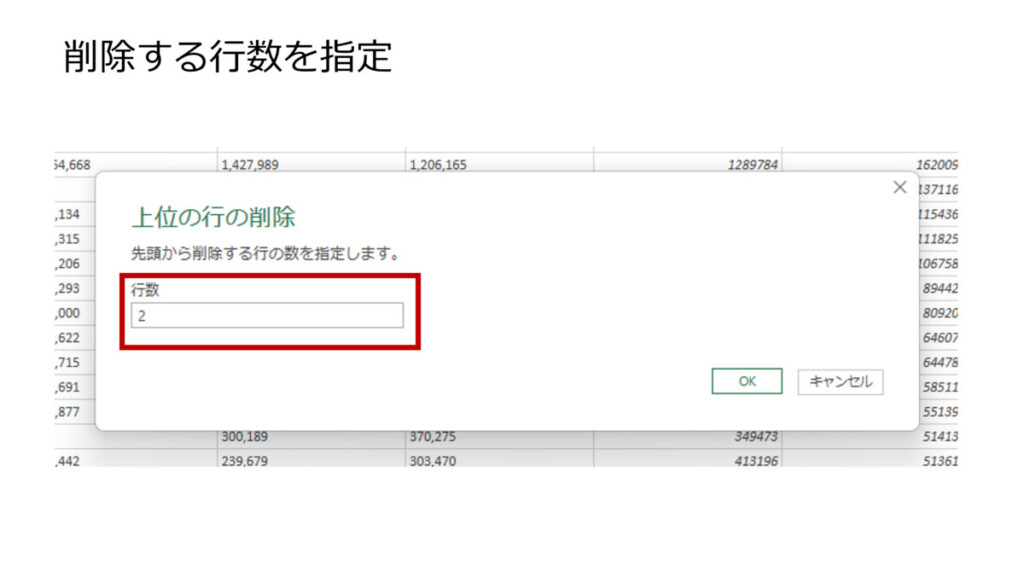The height and width of the screenshot is (576, 1024).
Task: Select the right-column cell 89442
Action: (940, 288)
